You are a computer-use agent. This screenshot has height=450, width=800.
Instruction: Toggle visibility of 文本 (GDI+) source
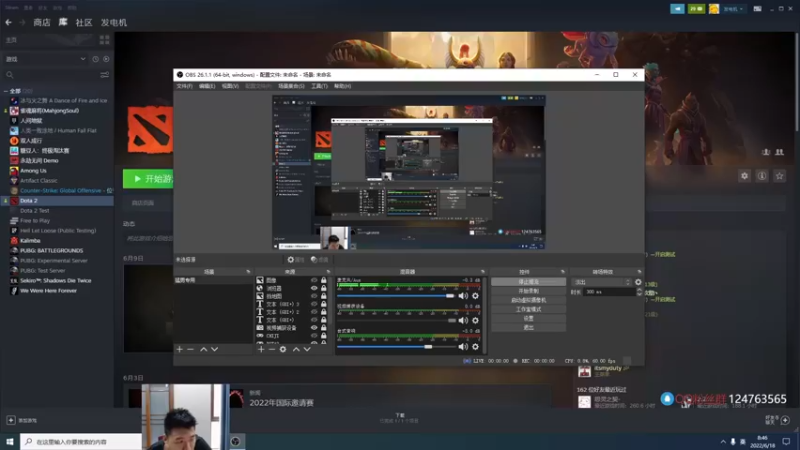(314, 320)
